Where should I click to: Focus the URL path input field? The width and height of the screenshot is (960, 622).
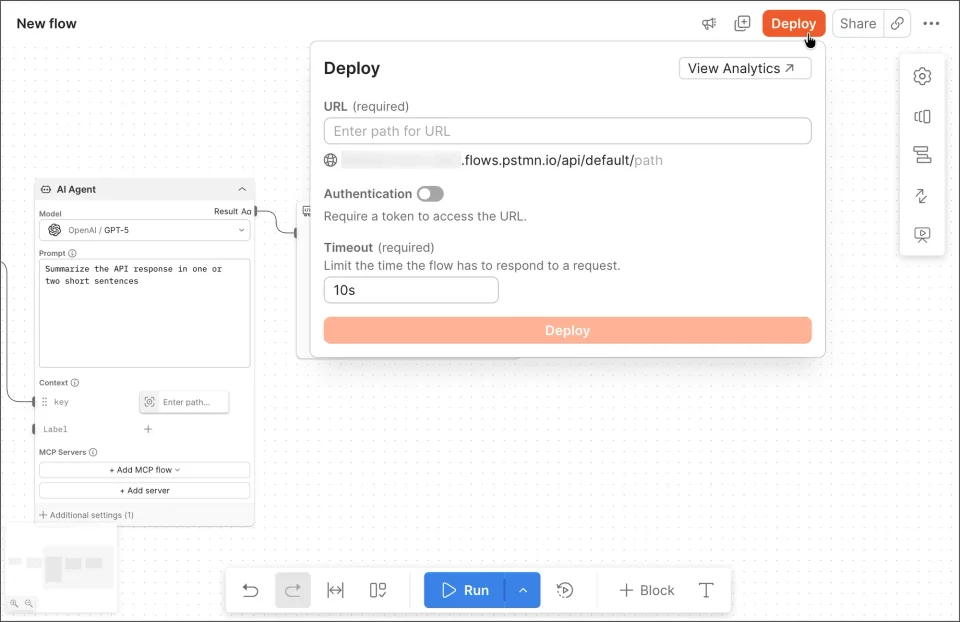[x=568, y=131]
